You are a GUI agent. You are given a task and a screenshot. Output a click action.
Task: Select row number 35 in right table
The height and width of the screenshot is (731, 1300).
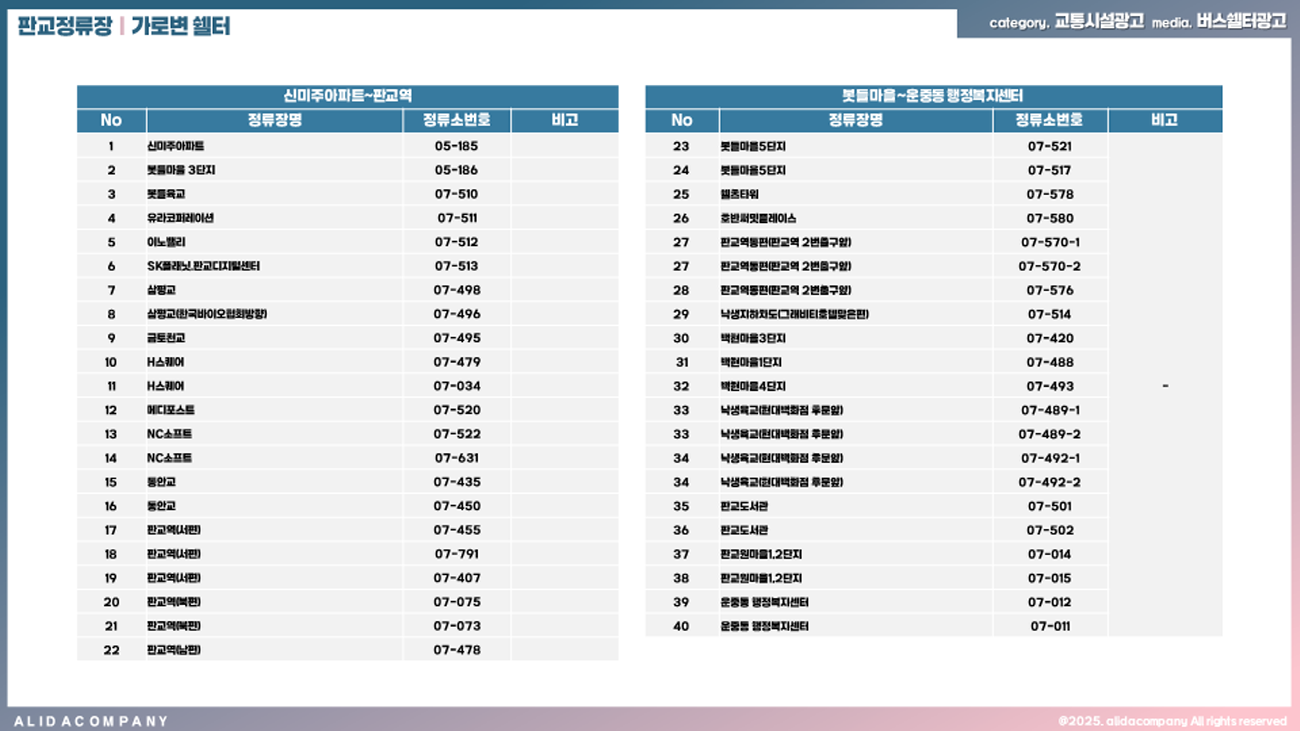tap(681, 506)
